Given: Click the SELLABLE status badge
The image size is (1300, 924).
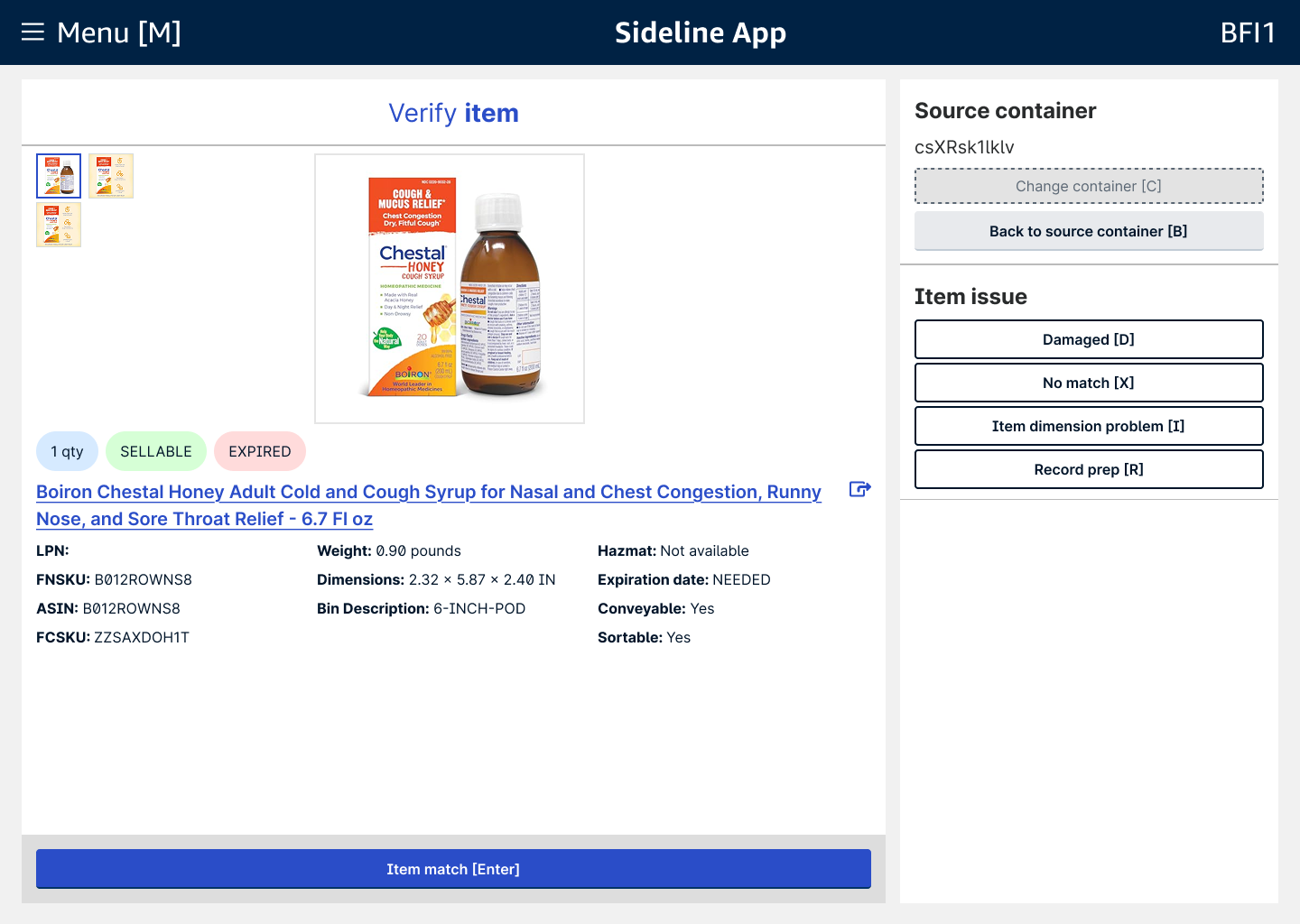Looking at the screenshot, I should [156, 451].
